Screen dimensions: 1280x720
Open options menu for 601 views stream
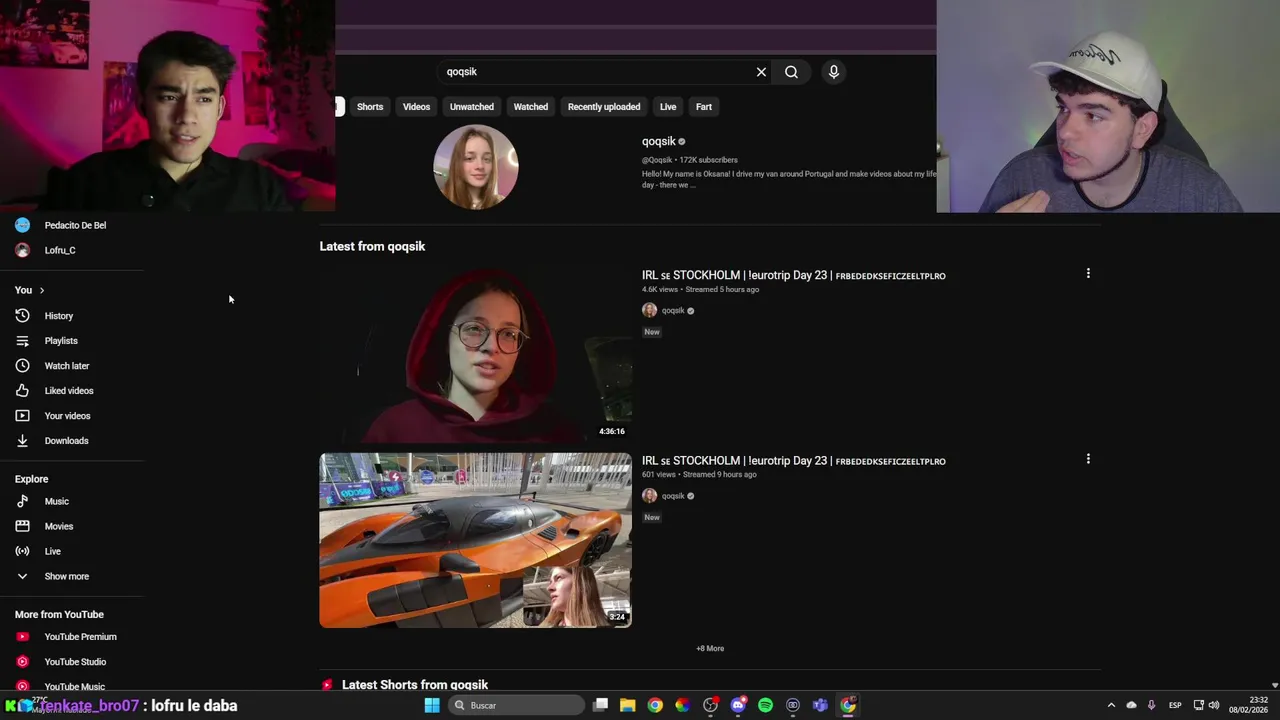(1088, 459)
